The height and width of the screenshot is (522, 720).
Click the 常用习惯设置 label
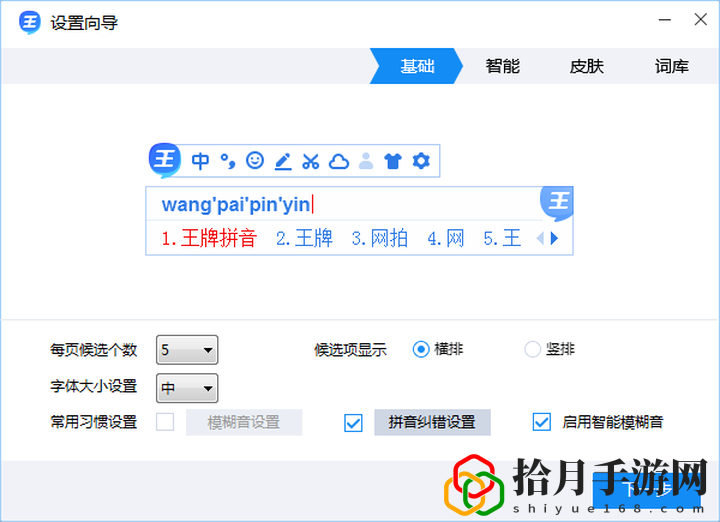pyautogui.click(x=94, y=422)
